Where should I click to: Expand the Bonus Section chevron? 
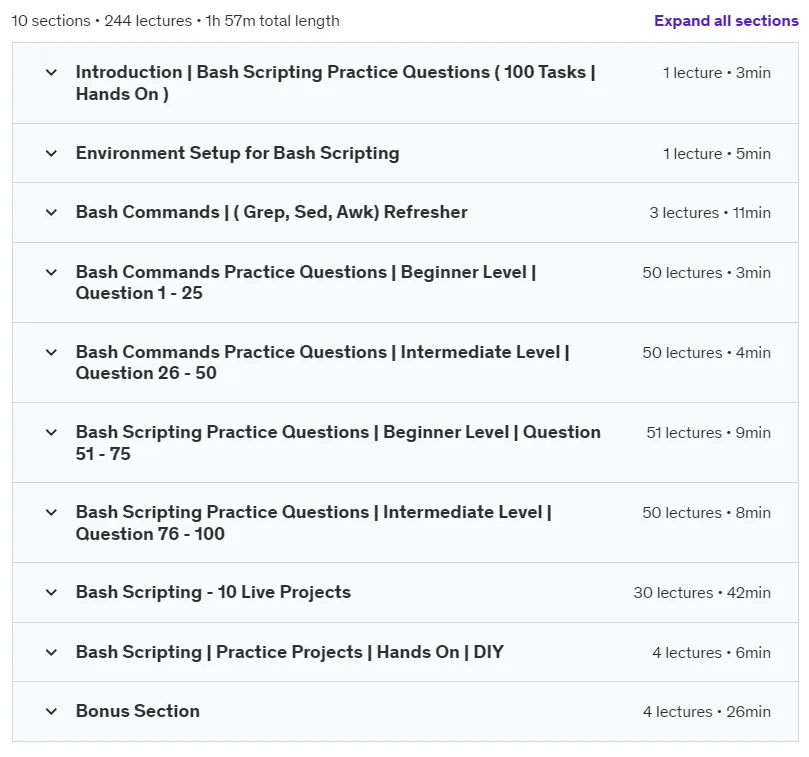tap(51, 712)
